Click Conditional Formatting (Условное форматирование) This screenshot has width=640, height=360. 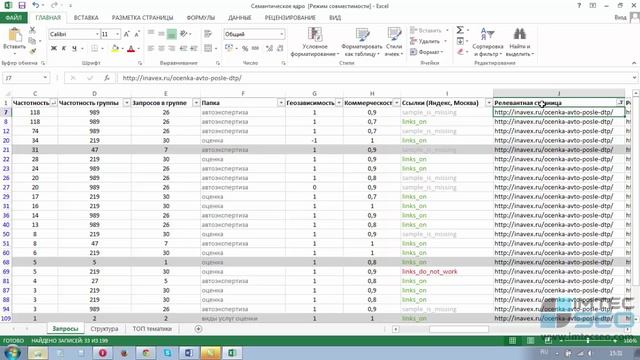point(315,42)
